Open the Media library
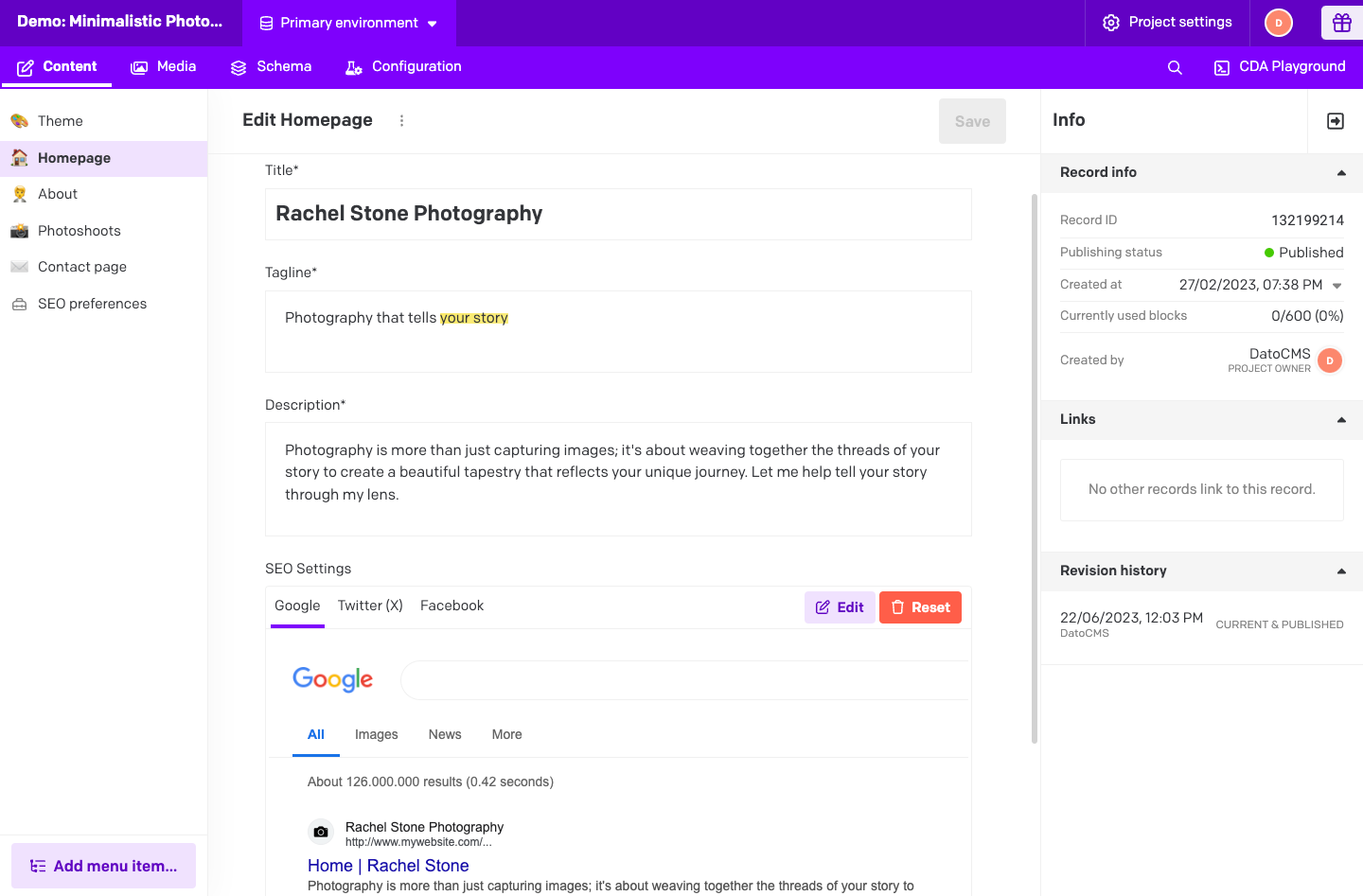Screen dimensions: 1363x896 pyautogui.click(x=163, y=66)
